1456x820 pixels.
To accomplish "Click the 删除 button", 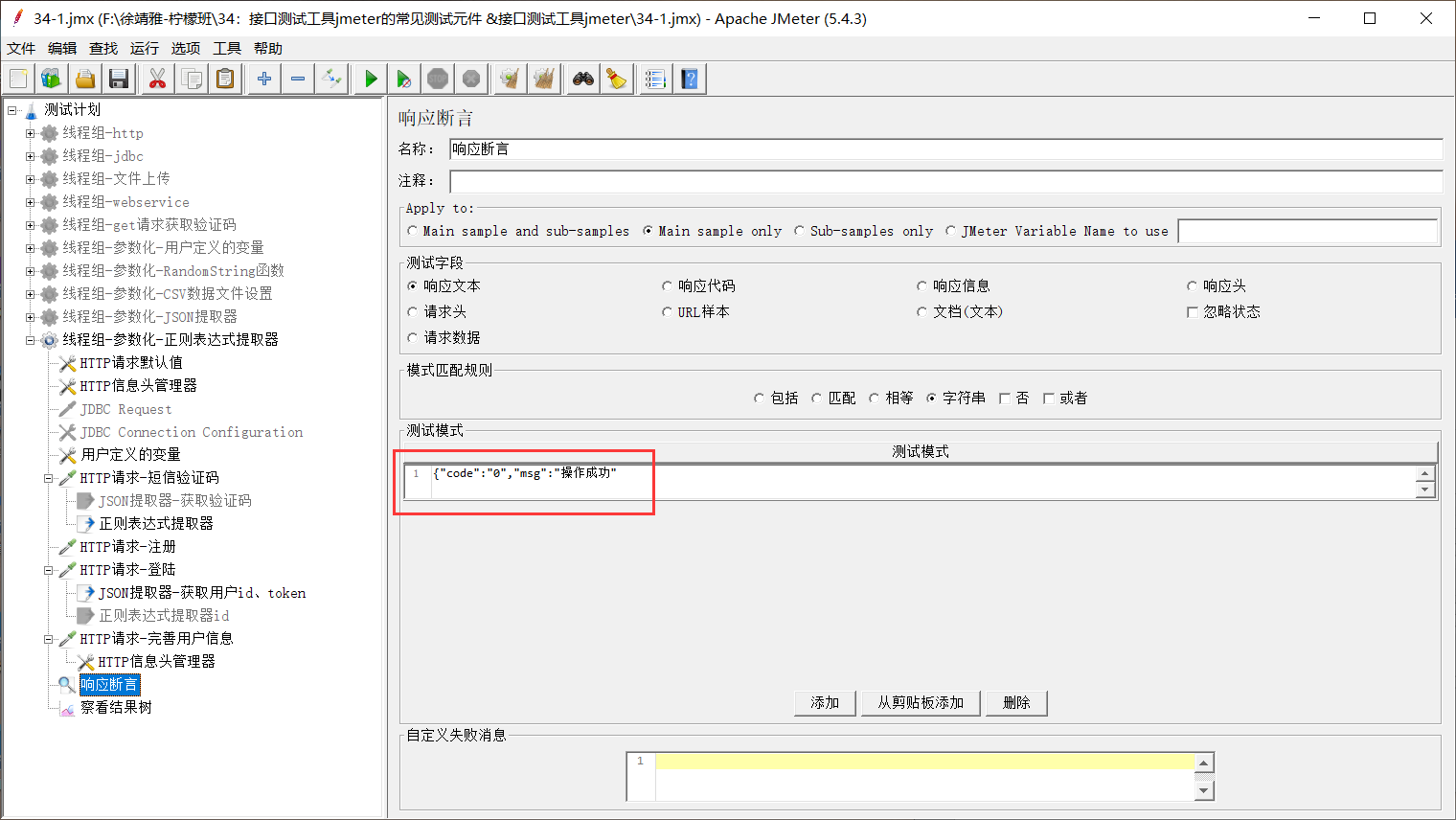I will click(1016, 703).
